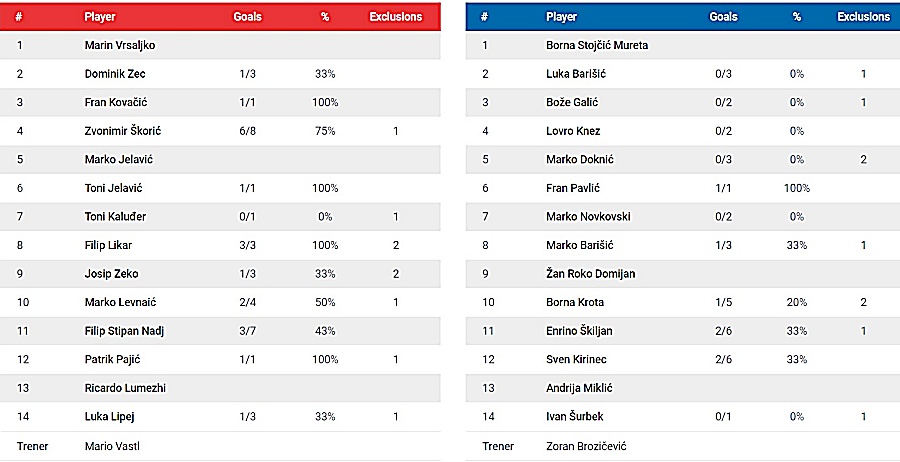Click the # header in red table

coord(20,17)
